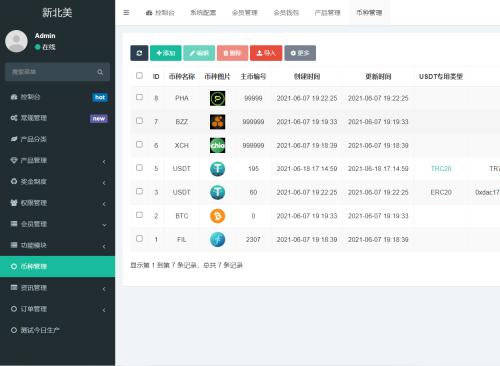
Task: Click the refresh icon button
Action: pyautogui.click(x=139, y=53)
